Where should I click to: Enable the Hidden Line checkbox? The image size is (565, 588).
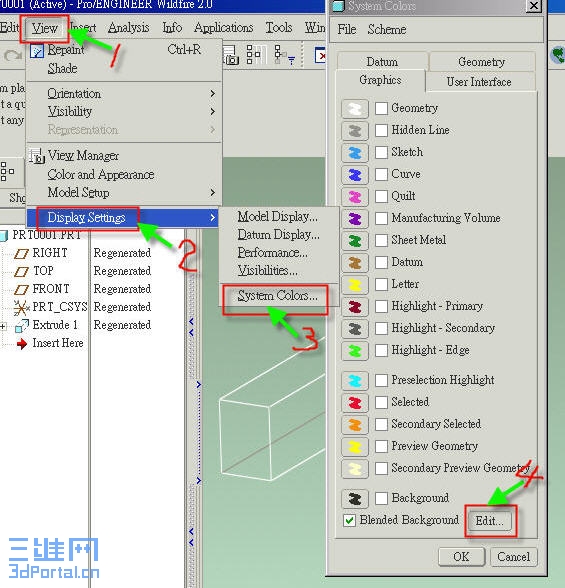(x=381, y=130)
